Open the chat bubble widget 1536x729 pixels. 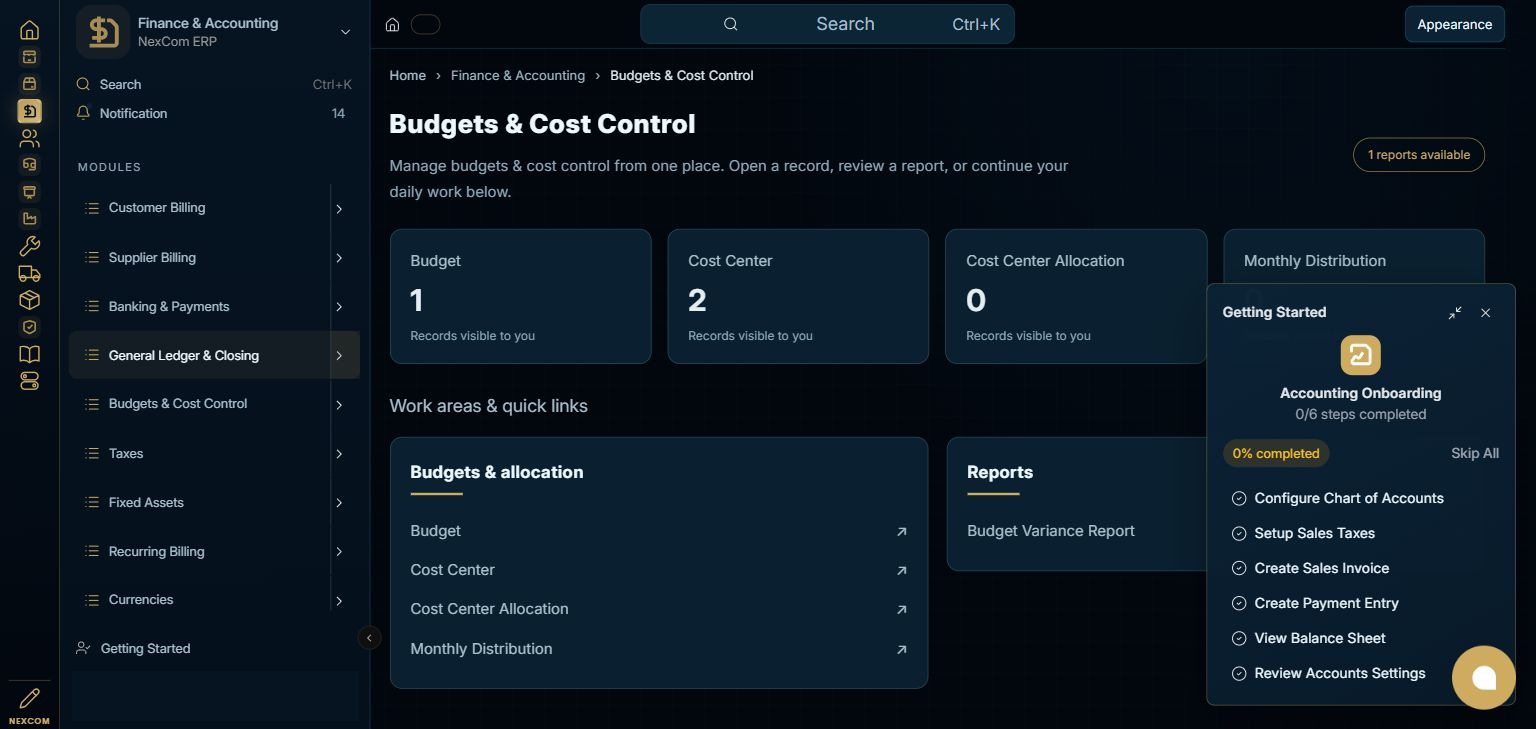(x=1484, y=678)
